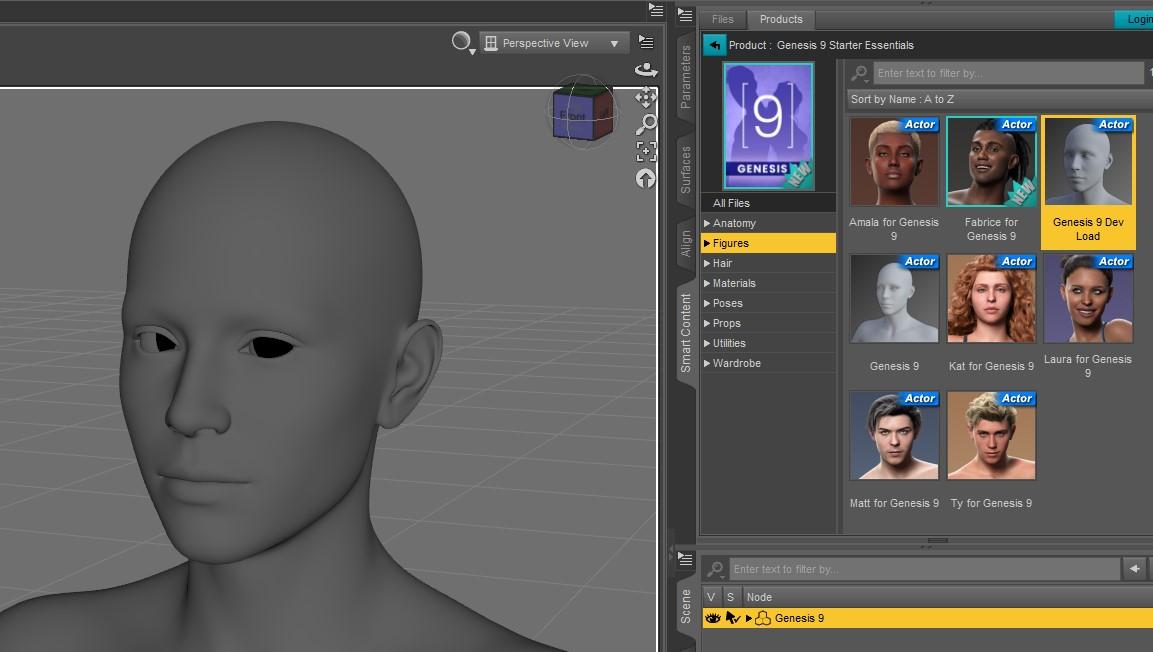
Task: Click the pan camera four-arrow icon
Action: point(646,97)
